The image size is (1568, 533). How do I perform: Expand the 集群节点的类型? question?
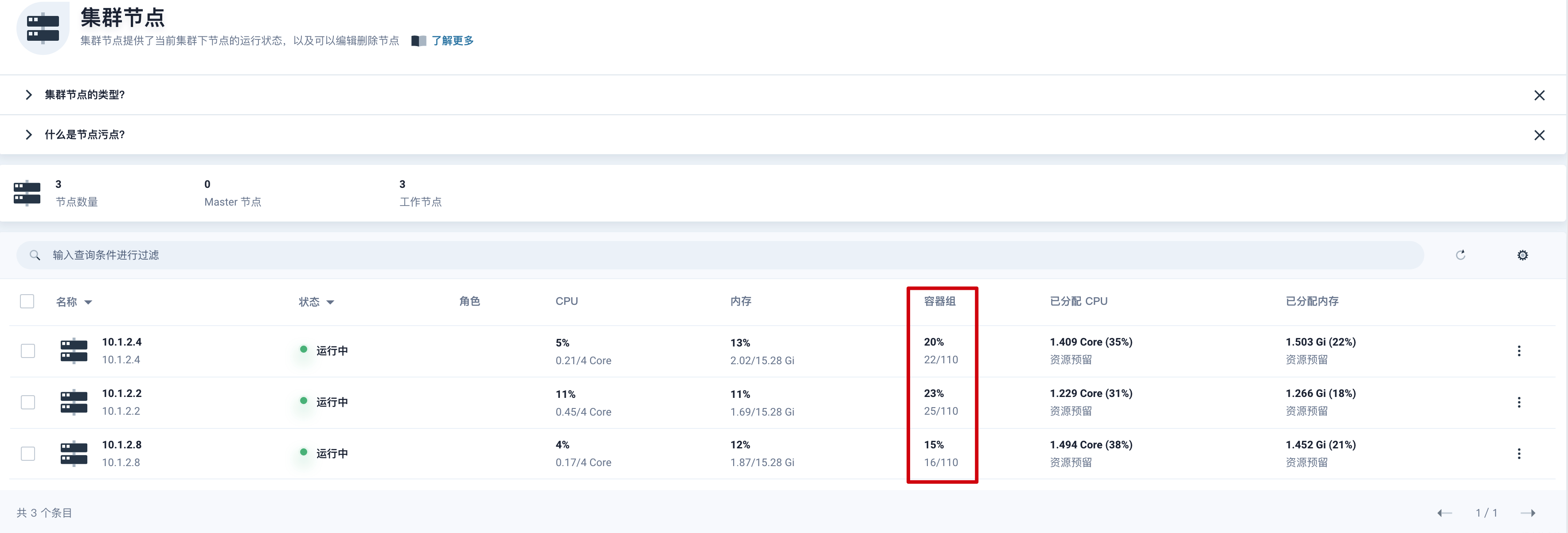(x=29, y=95)
